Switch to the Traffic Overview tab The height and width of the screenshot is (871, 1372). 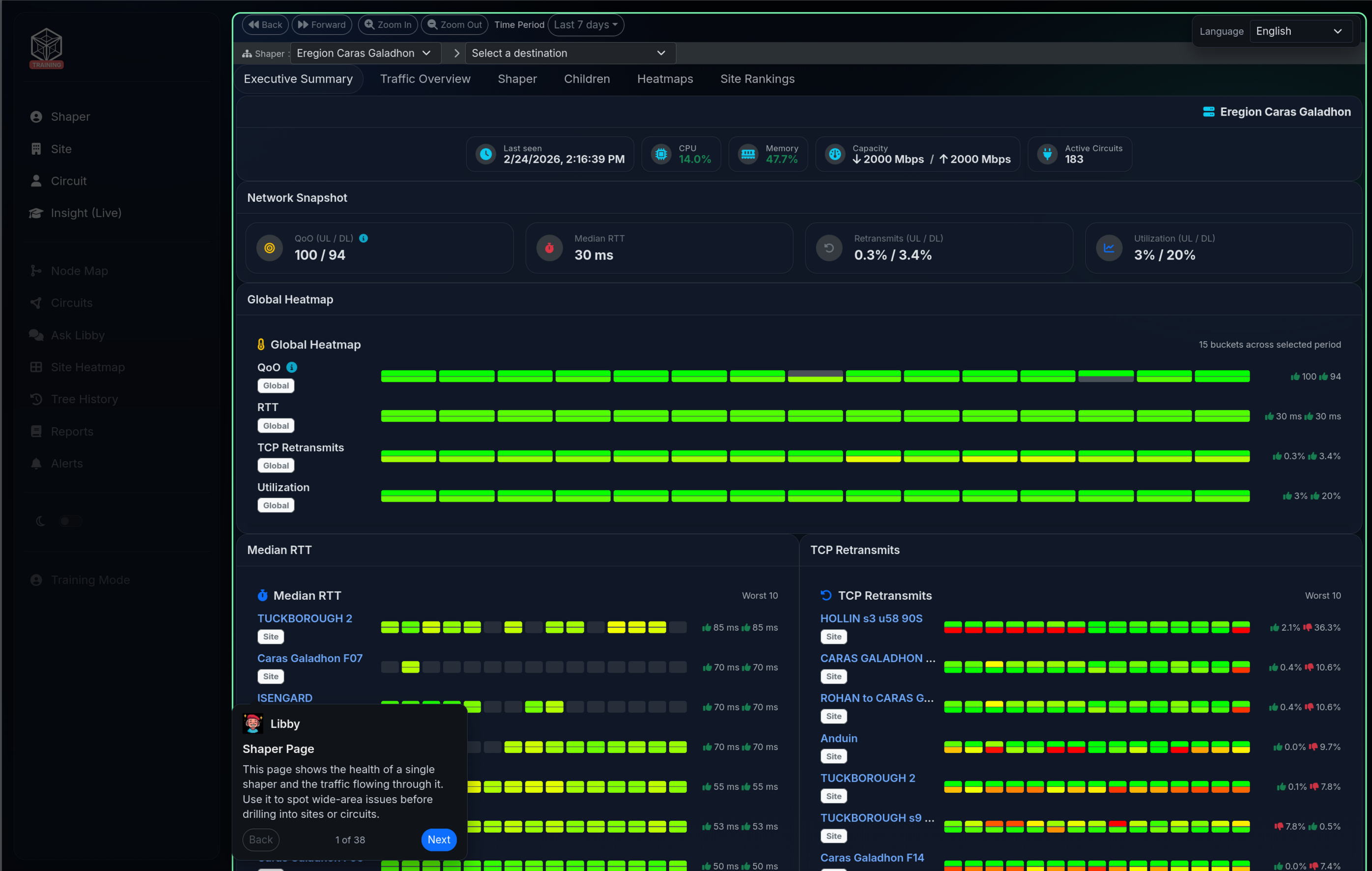point(425,79)
